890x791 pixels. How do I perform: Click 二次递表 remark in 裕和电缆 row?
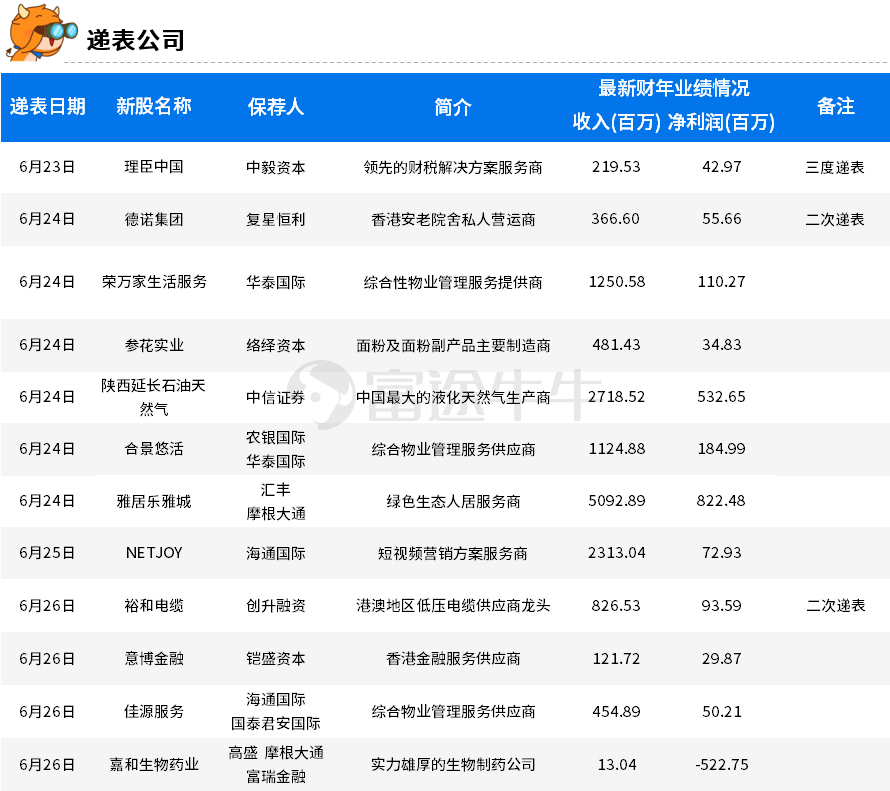click(x=836, y=606)
